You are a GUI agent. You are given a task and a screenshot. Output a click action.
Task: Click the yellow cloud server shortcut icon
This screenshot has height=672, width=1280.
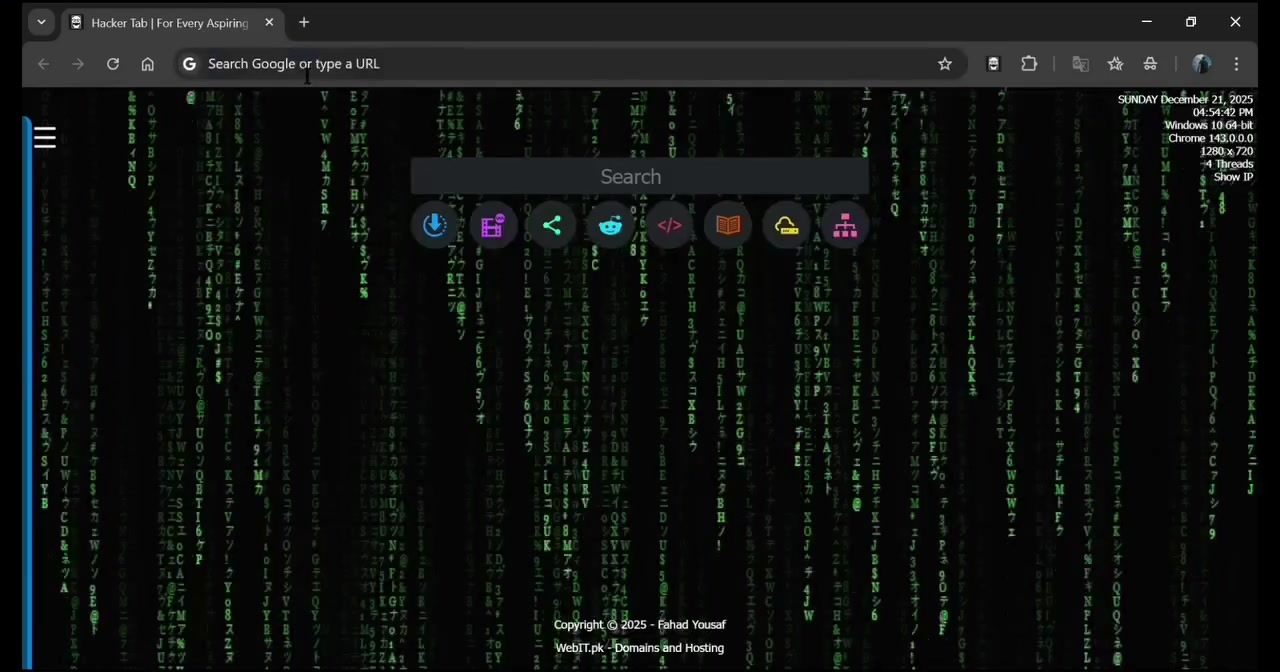tap(787, 226)
